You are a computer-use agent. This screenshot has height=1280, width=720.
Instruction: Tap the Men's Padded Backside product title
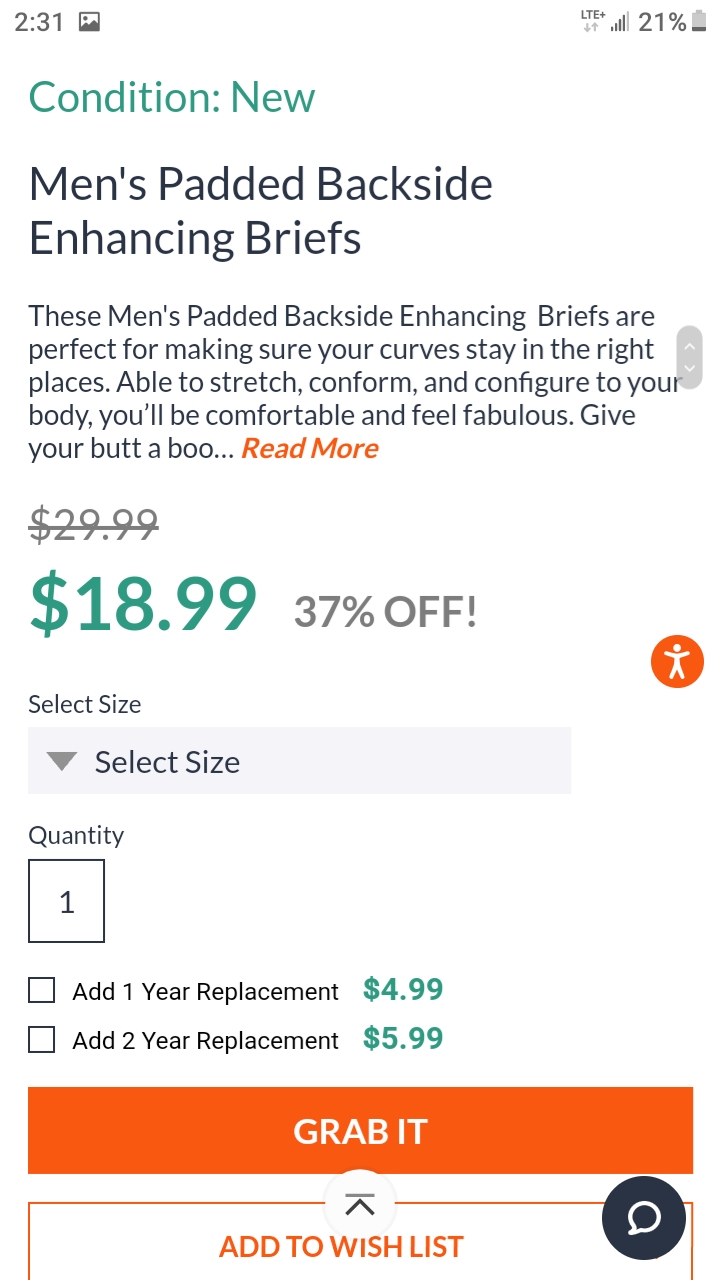coord(260,211)
